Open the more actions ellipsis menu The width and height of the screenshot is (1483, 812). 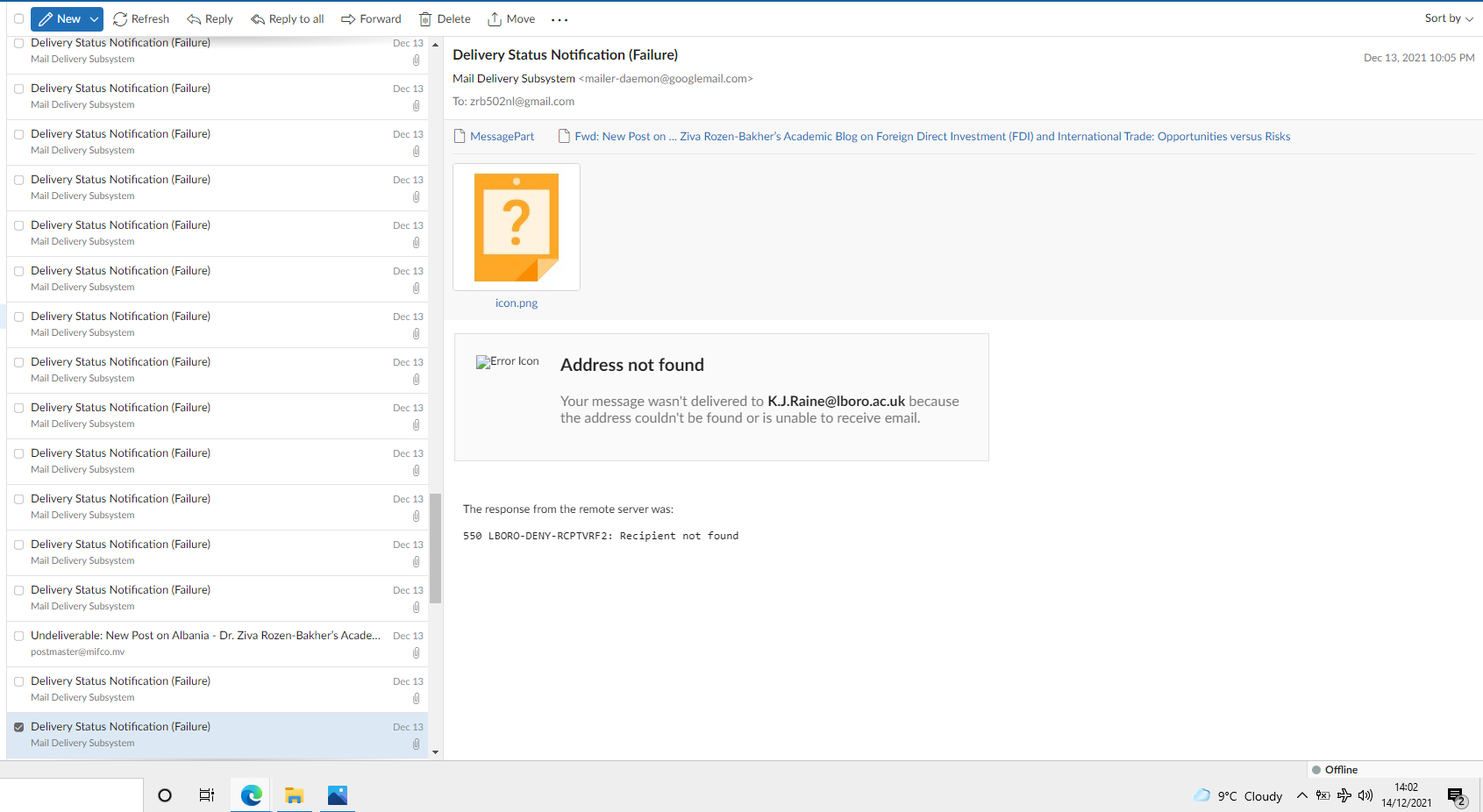pyautogui.click(x=560, y=19)
